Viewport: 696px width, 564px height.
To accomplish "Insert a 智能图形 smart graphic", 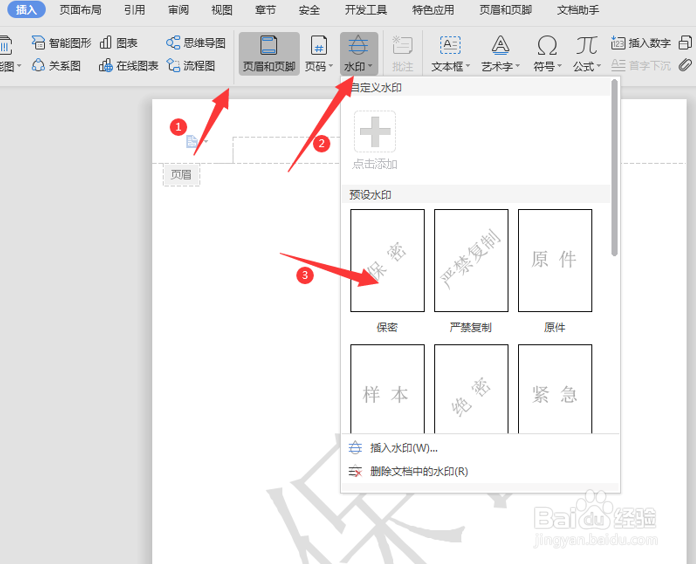I will coord(61,43).
